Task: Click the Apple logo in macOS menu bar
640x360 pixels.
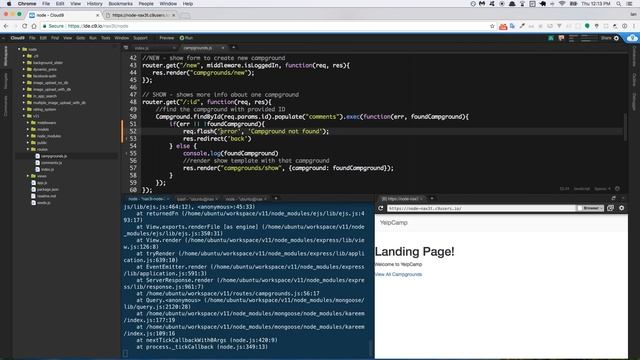Action: [9, 4]
